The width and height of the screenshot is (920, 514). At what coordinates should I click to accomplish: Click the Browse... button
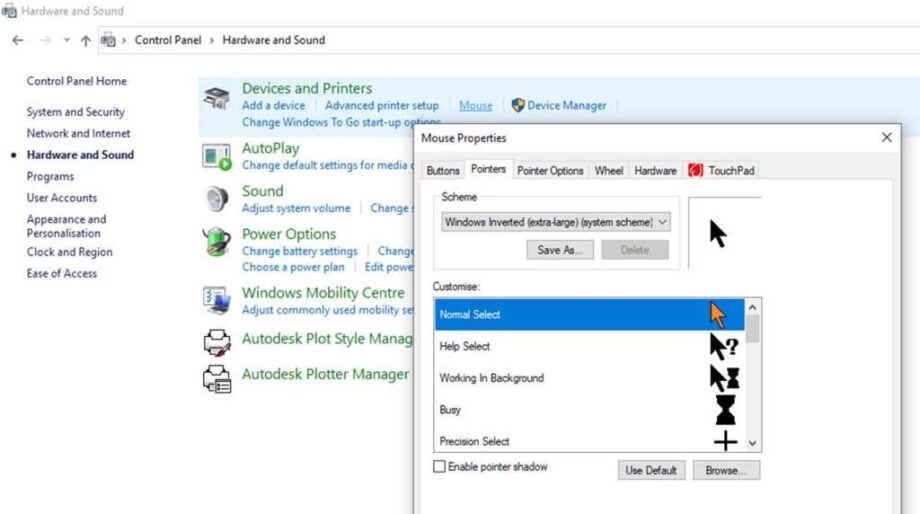tap(726, 470)
